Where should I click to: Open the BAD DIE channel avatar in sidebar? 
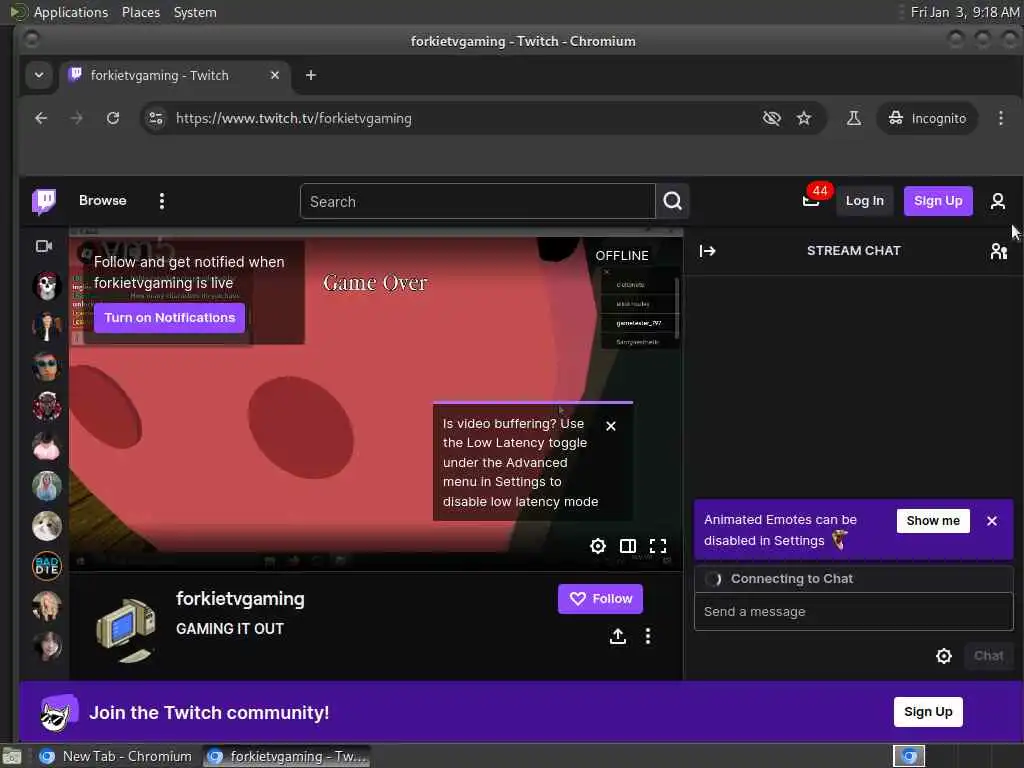(46, 566)
